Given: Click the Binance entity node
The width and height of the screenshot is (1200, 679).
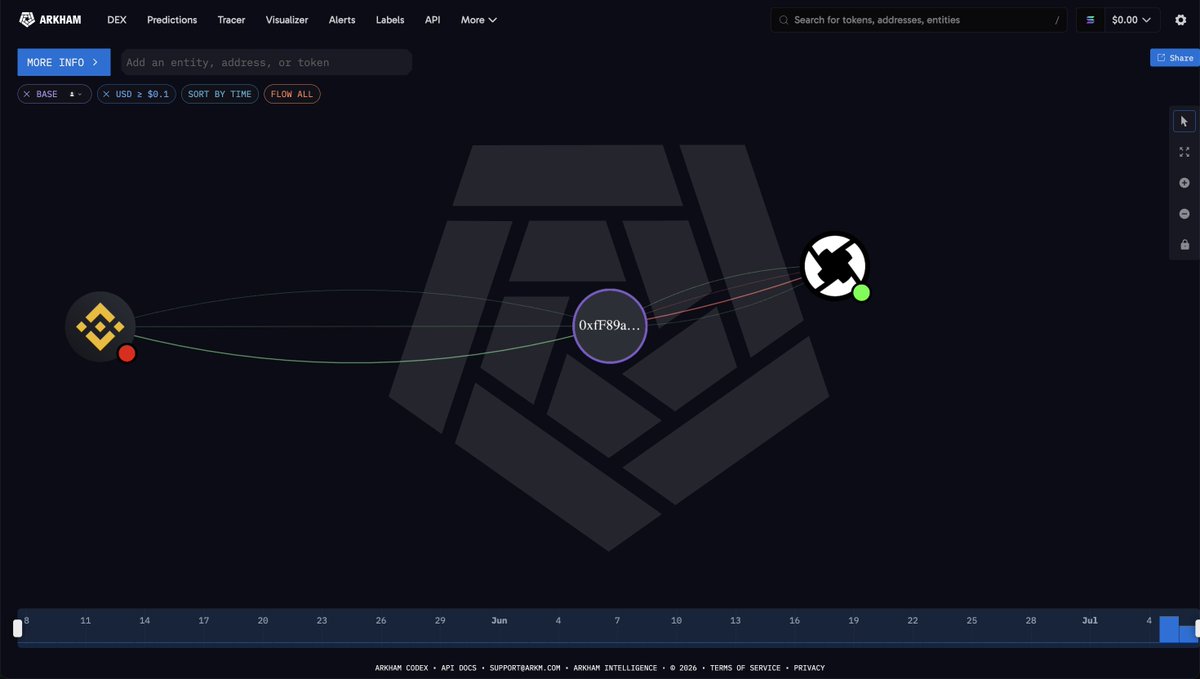Looking at the screenshot, I should pyautogui.click(x=100, y=326).
